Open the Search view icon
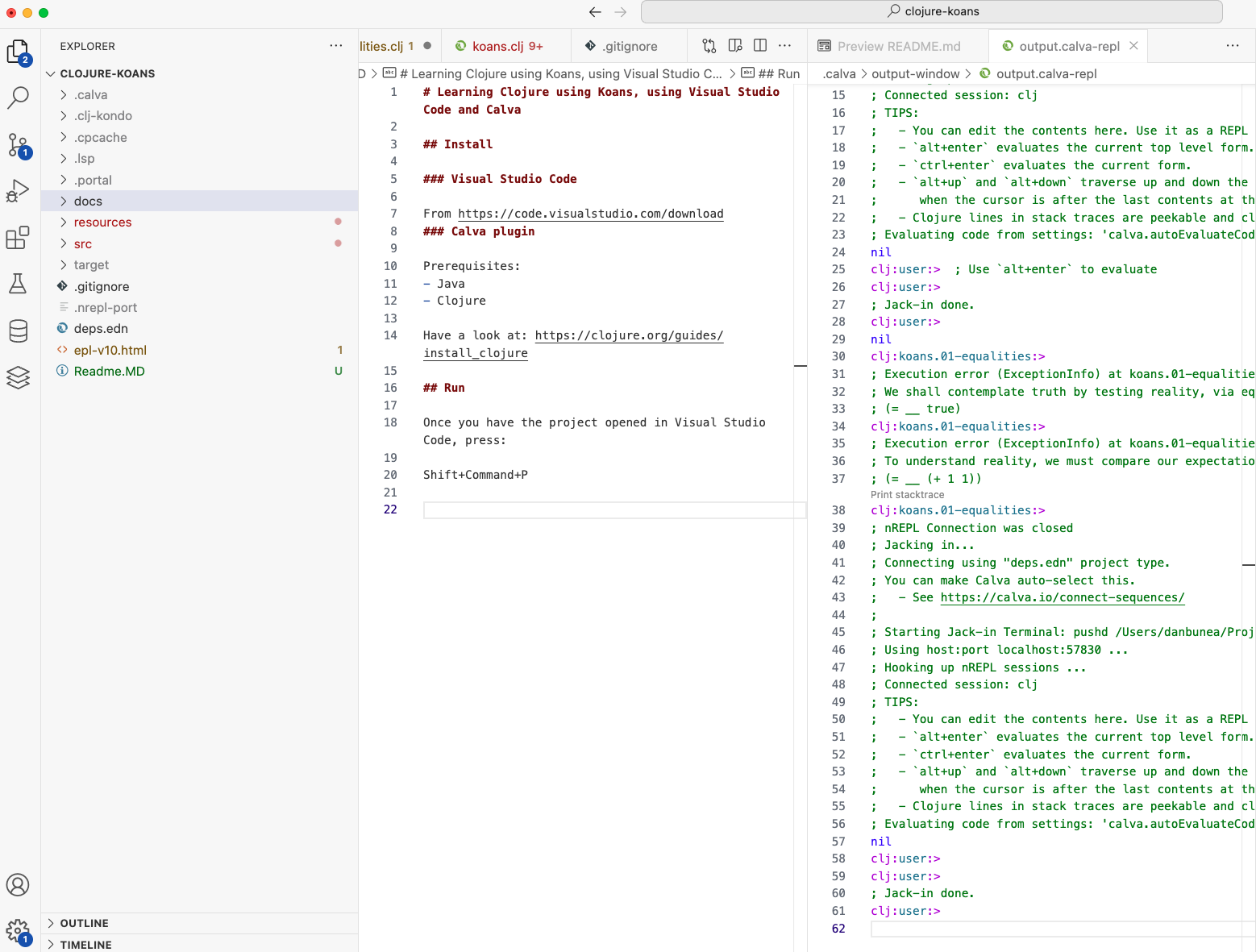The image size is (1256, 952). 18,98
